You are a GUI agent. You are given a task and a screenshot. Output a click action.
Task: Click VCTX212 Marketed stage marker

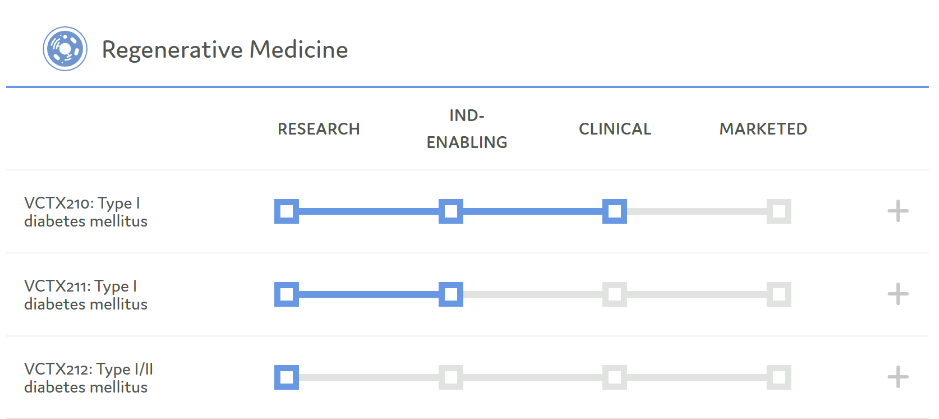779,377
